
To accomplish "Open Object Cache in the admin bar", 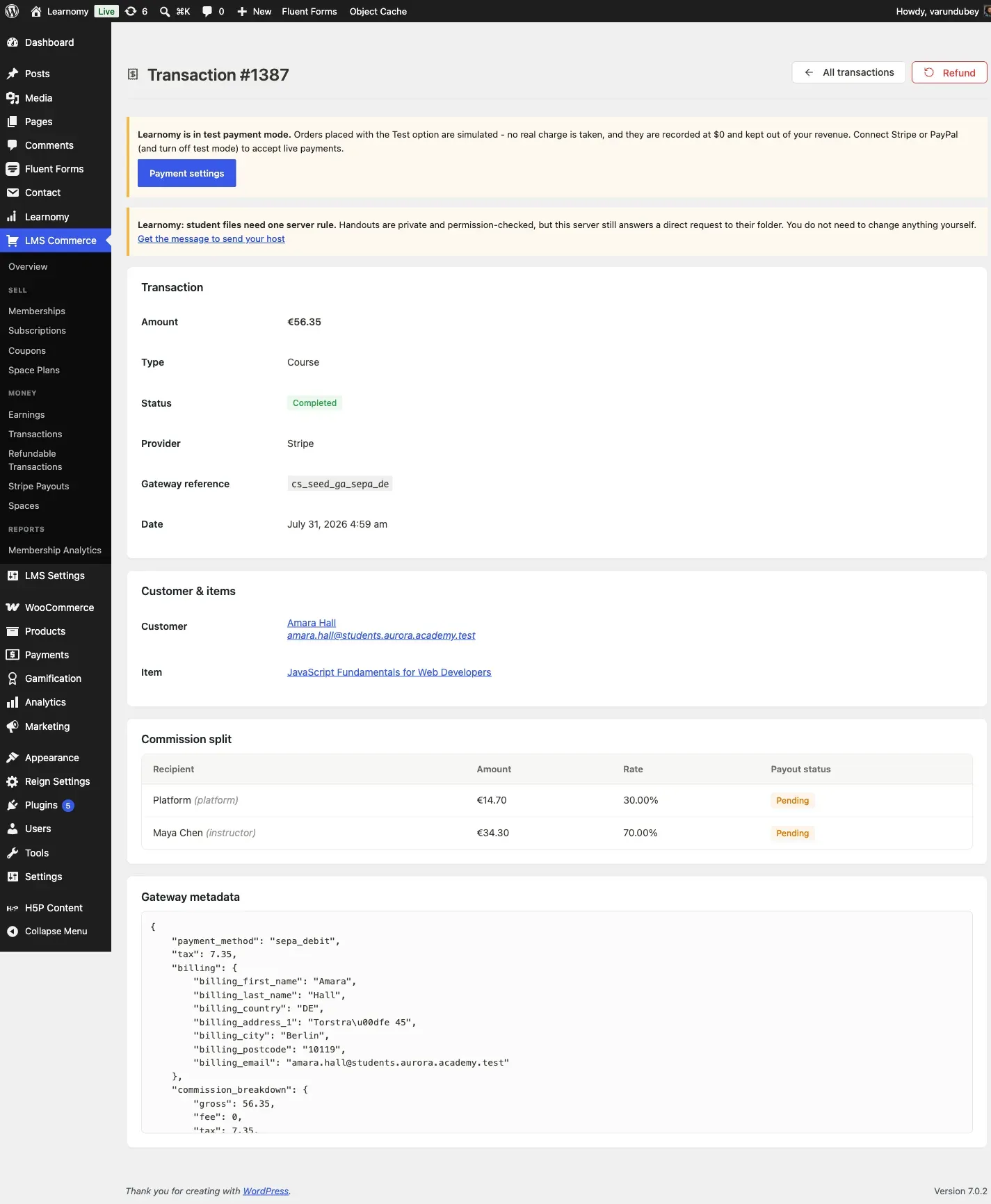I will pyautogui.click(x=378, y=11).
